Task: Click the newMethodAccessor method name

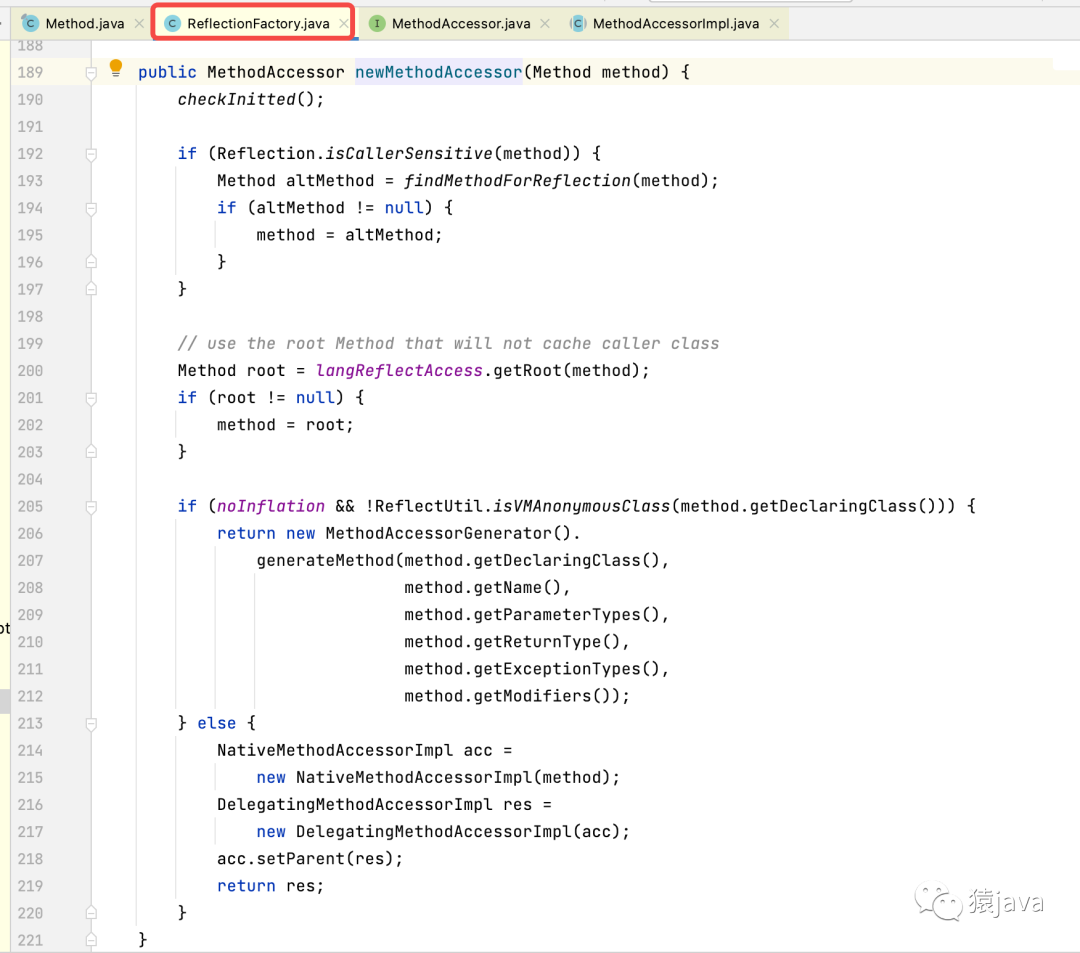Action: (x=439, y=72)
